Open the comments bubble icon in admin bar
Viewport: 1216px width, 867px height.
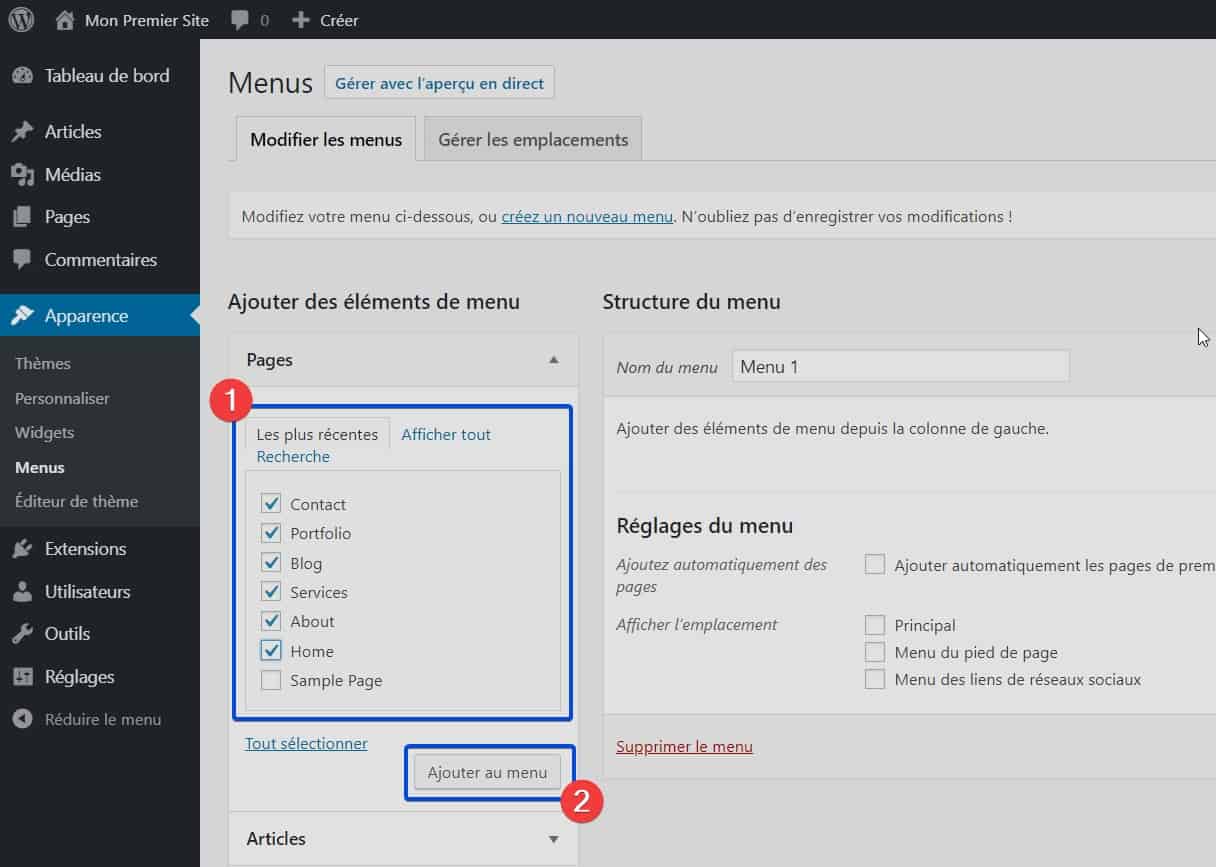240,19
